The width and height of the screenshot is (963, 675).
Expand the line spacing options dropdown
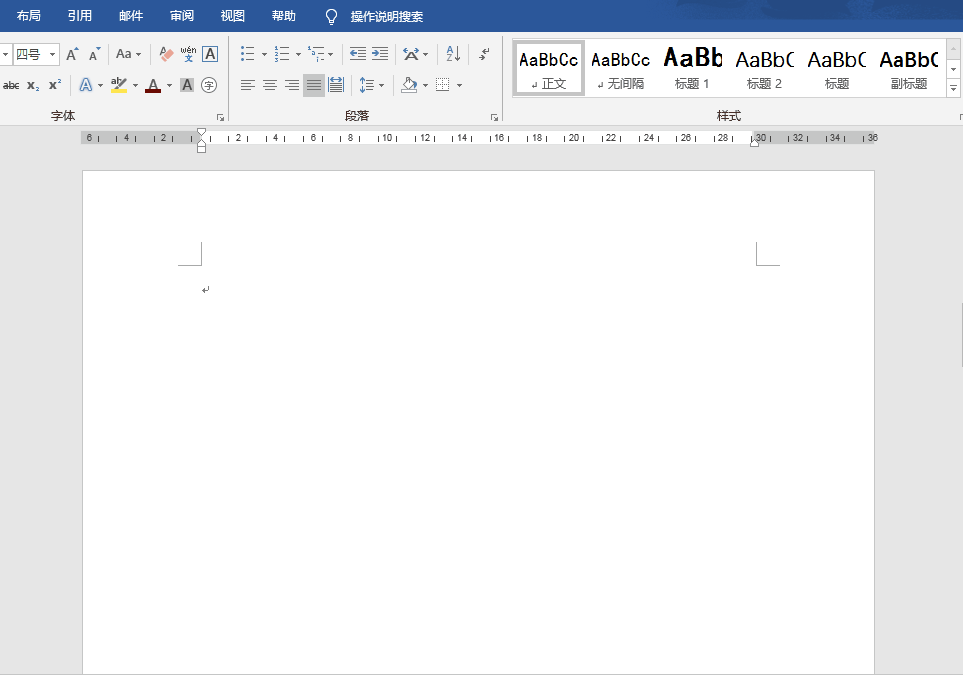381,85
